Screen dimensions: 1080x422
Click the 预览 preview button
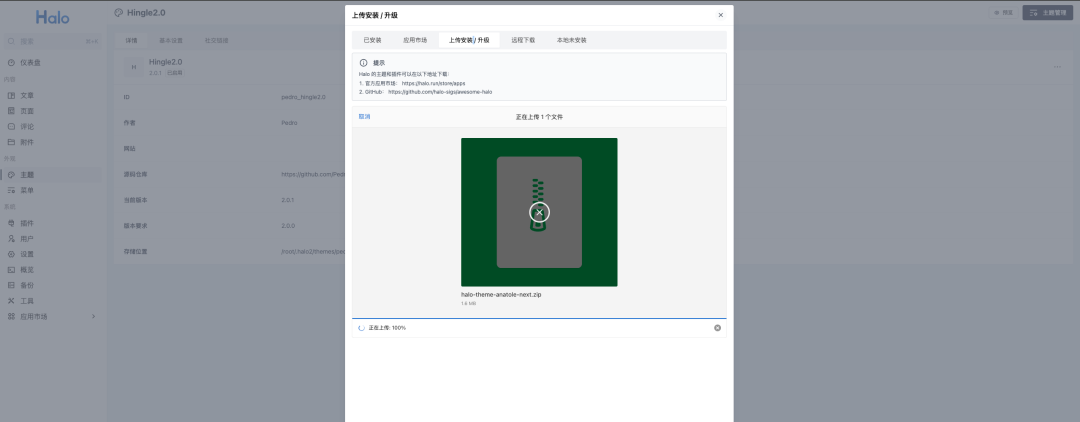pos(1003,12)
